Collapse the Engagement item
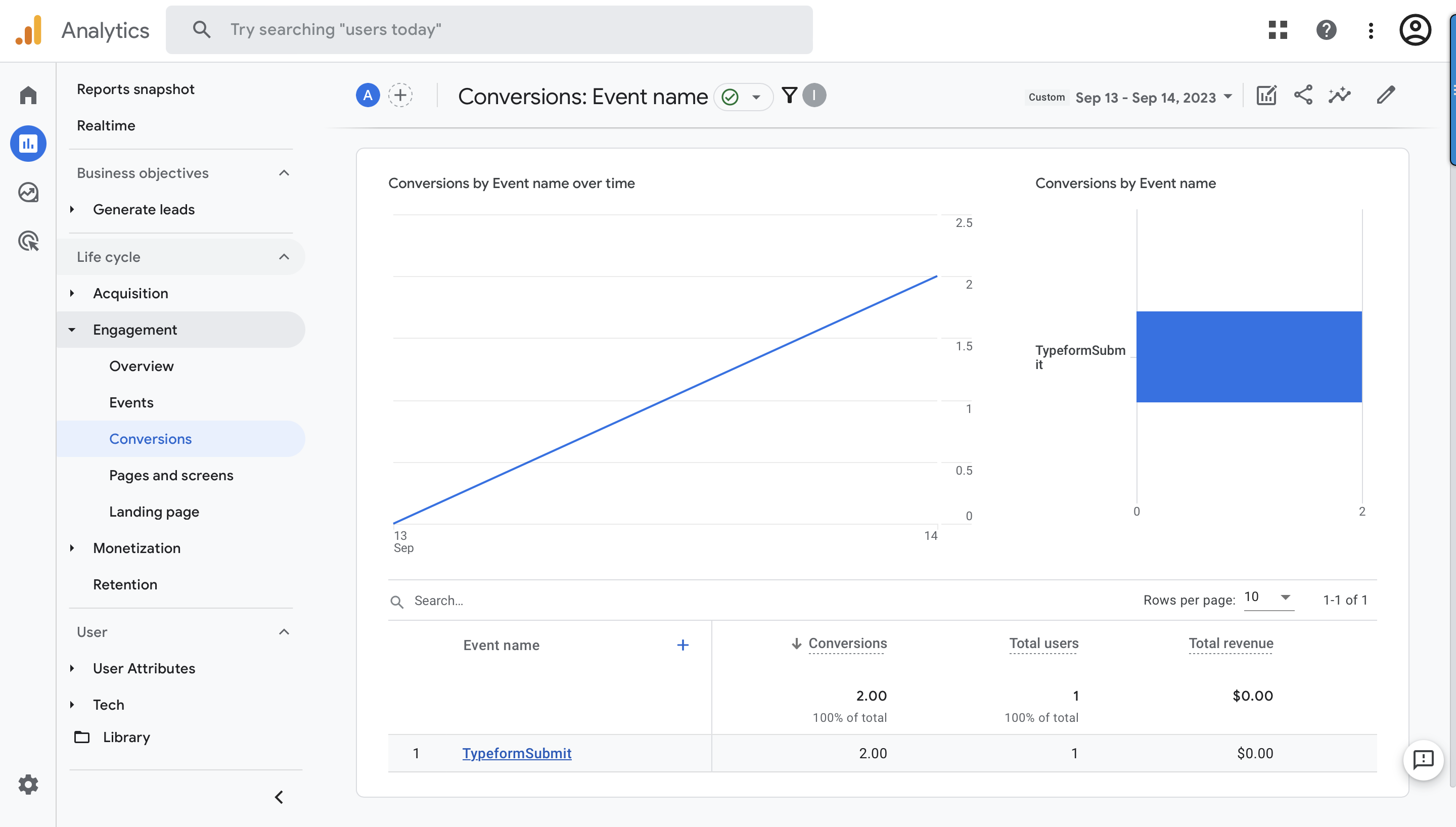The height and width of the screenshot is (827, 1456). point(72,330)
